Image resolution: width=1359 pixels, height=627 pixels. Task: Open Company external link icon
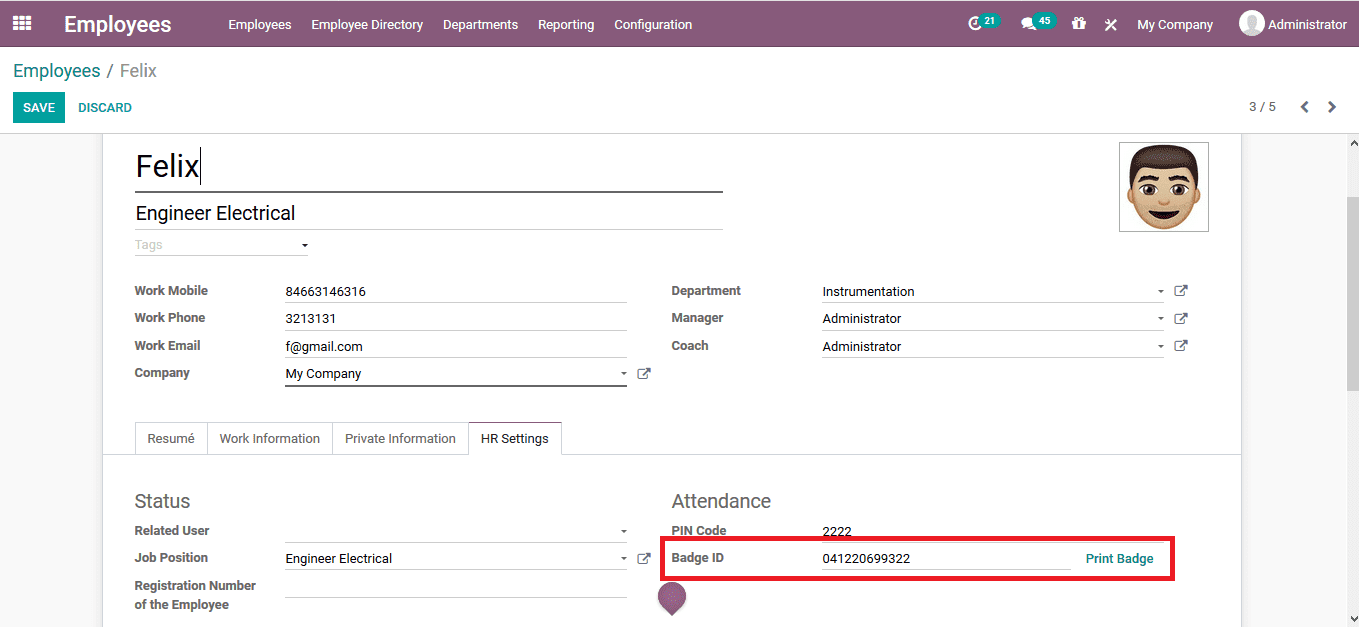click(x=644, y=374)
